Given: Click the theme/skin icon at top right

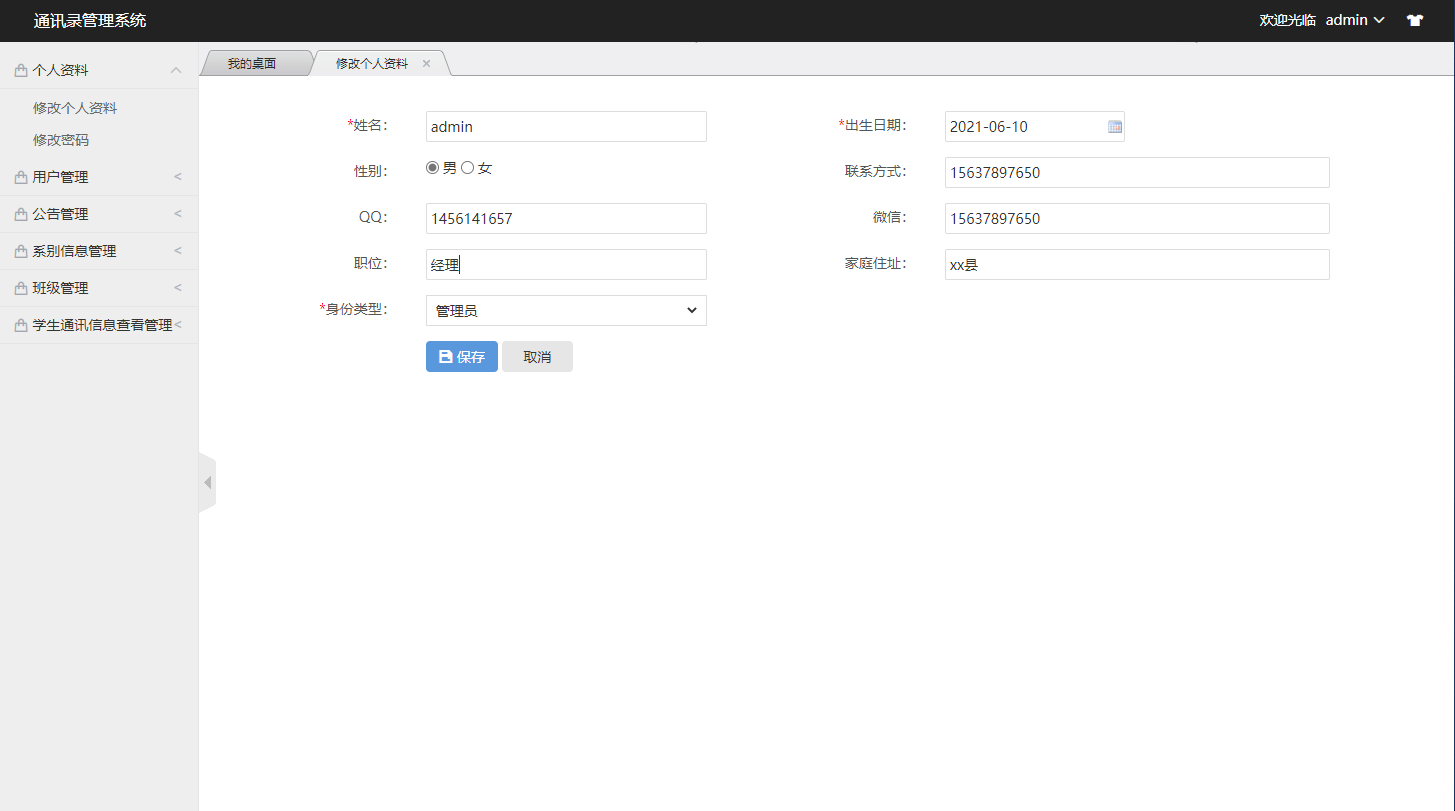Looking at the screenshot, I should (1415, 20).
